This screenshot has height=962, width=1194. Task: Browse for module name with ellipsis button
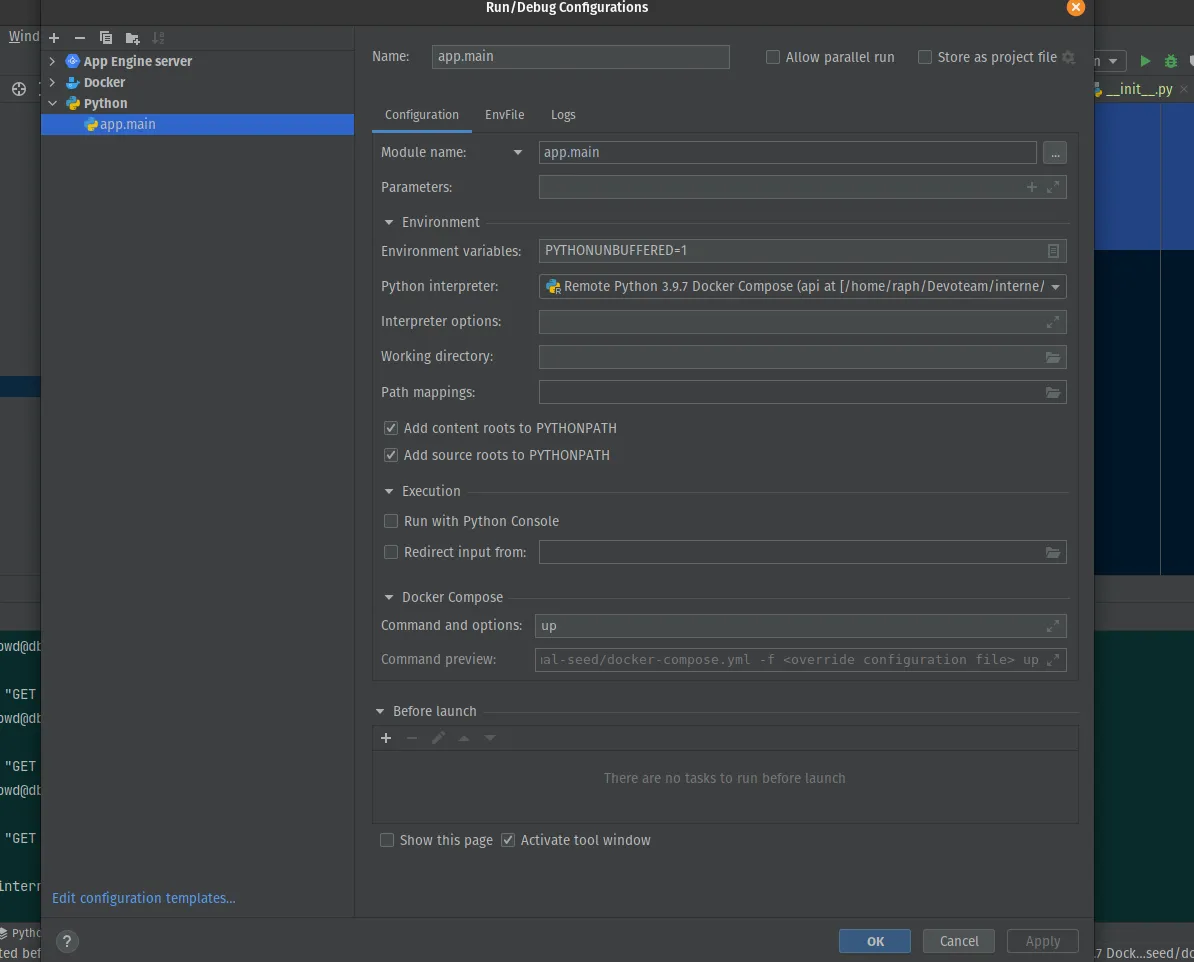coord(1055,153)
